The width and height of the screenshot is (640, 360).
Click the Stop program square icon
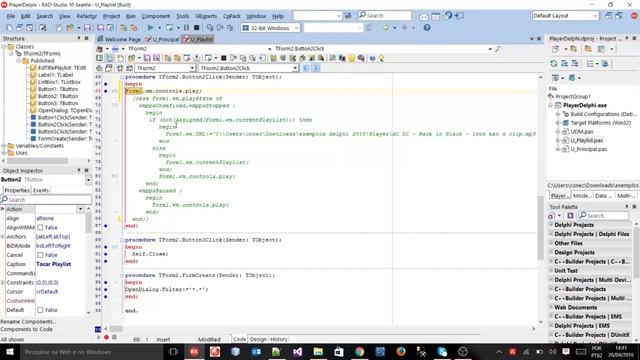tap(196, 28)
